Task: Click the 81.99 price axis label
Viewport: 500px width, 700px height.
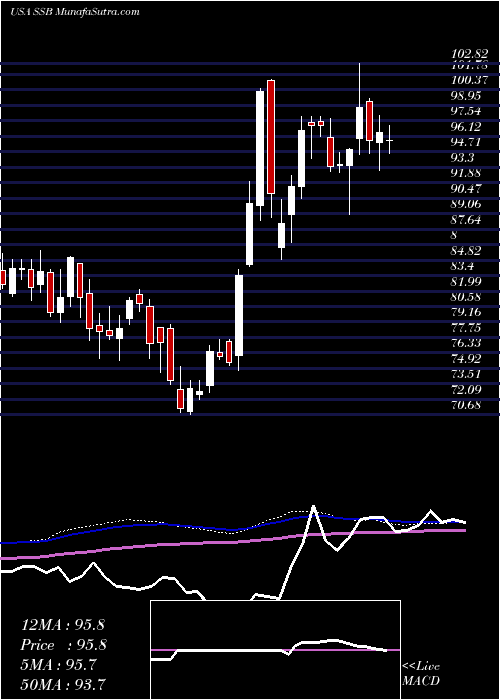Action: (x=466, y=282)
